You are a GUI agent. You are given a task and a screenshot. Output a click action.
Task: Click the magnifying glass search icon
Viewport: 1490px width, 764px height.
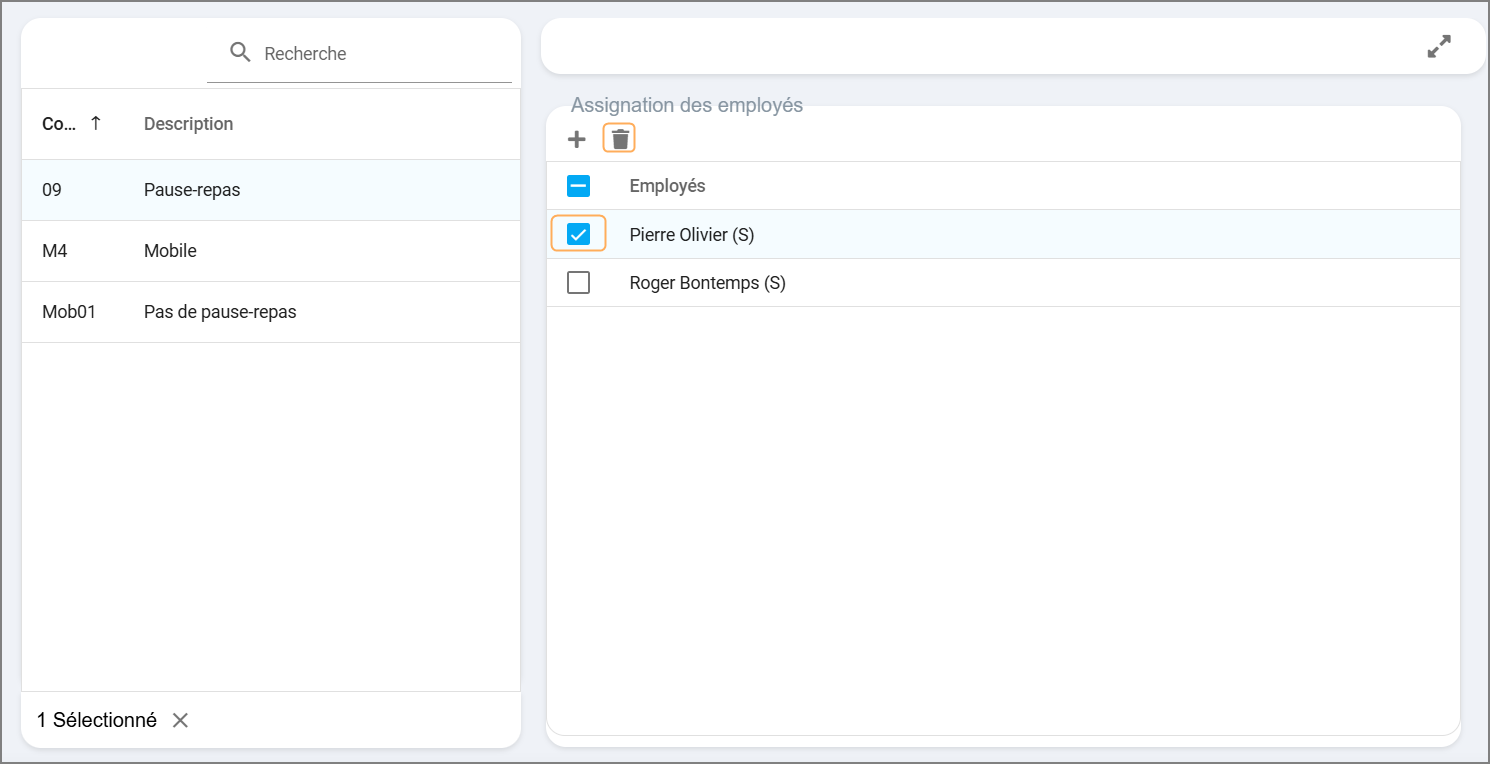point(240,53)
